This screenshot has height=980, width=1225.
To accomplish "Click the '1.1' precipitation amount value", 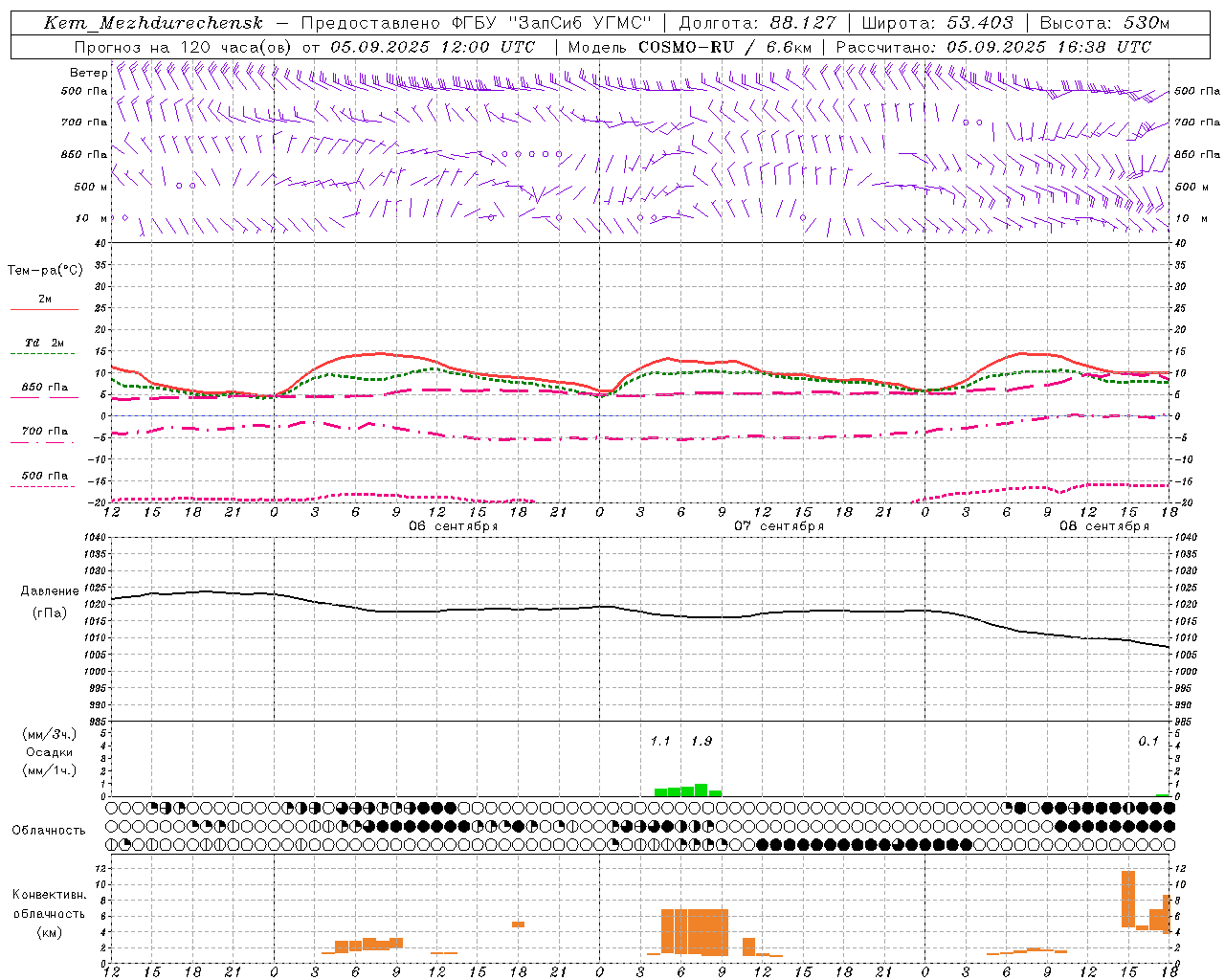I will [660, 742].
